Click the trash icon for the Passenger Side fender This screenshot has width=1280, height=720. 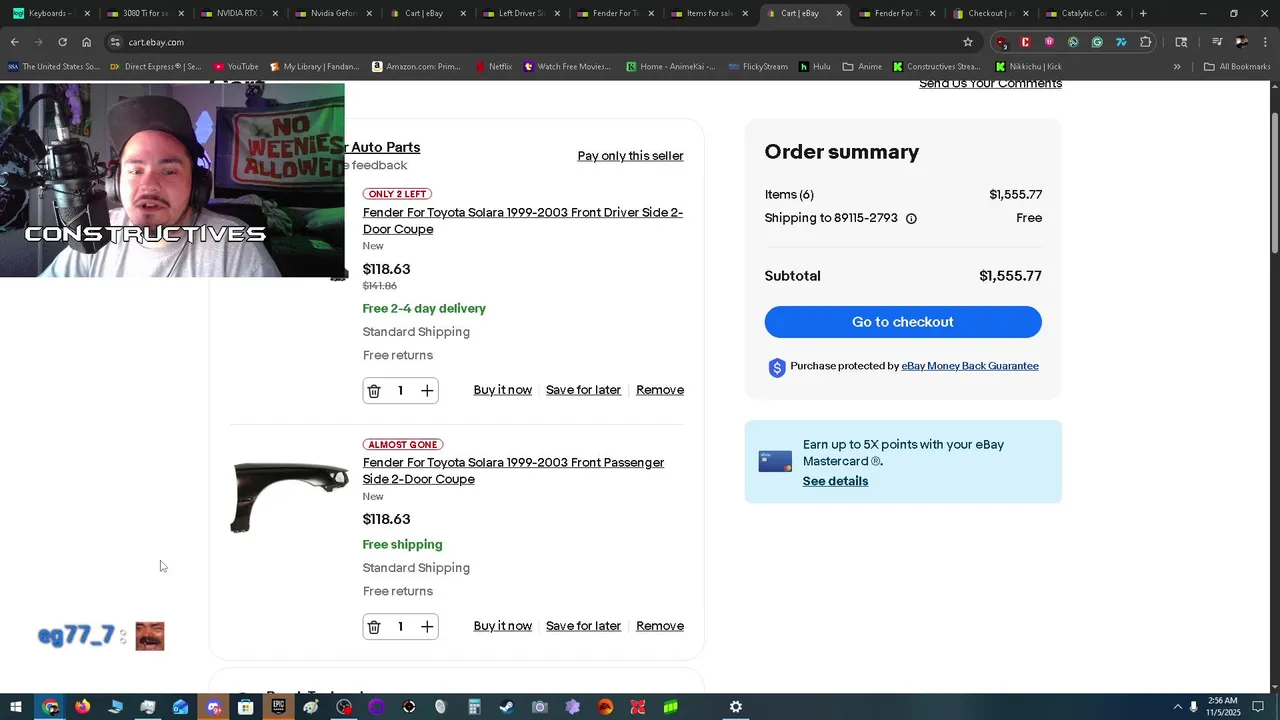(374, 627)
